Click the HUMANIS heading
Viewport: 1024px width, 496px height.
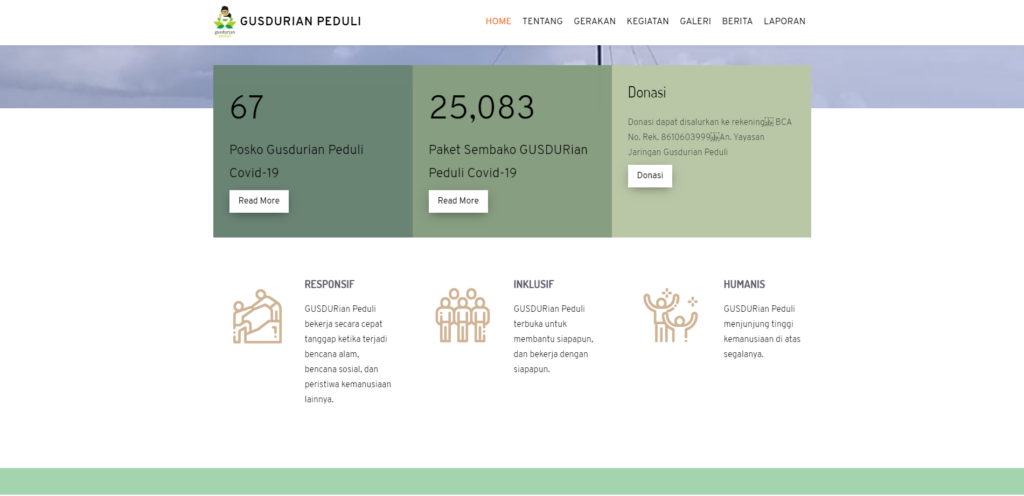744,284
